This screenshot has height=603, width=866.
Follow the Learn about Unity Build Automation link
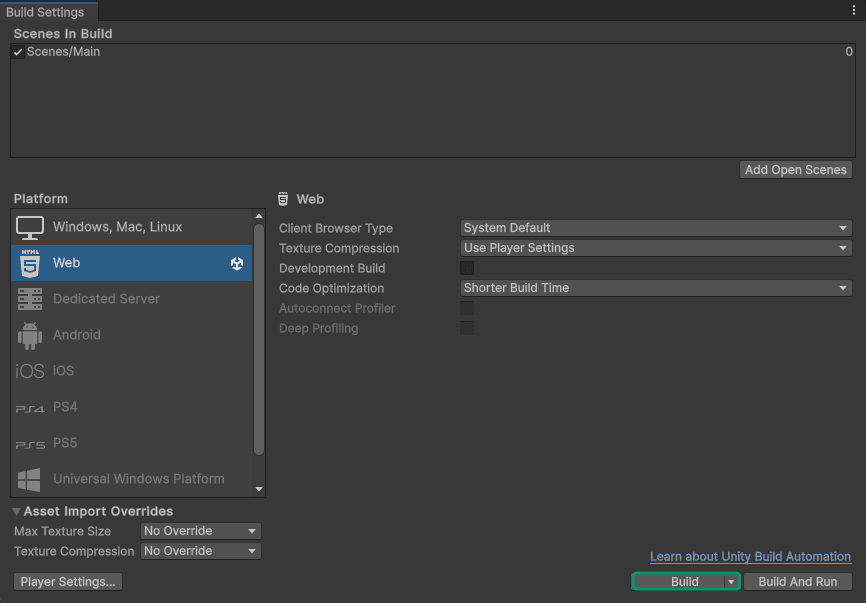750,556
